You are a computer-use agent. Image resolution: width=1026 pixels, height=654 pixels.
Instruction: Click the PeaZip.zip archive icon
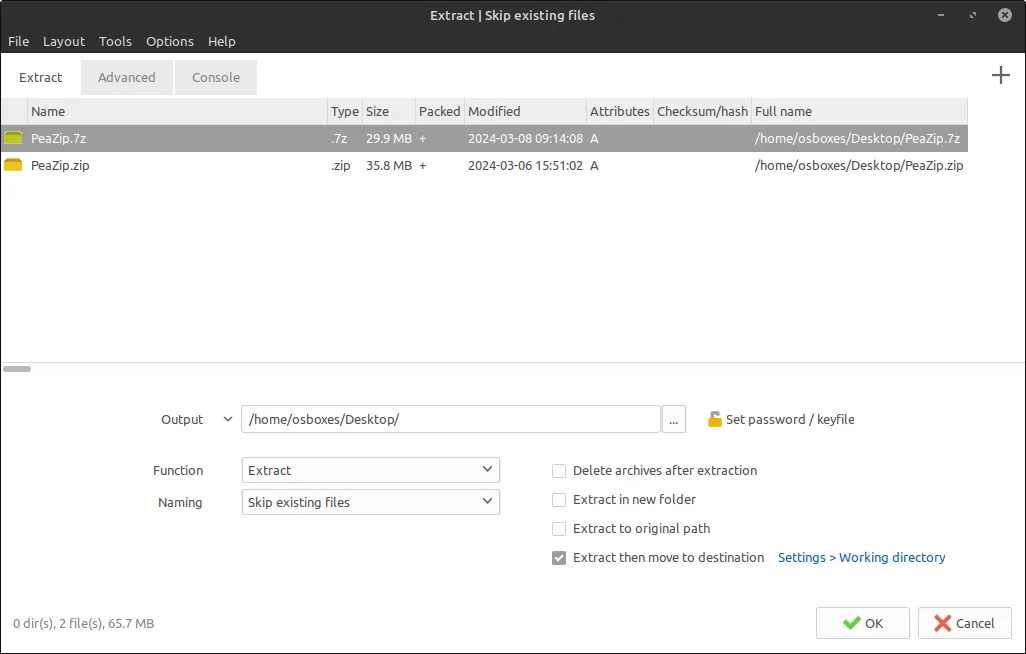pos(13,165)
